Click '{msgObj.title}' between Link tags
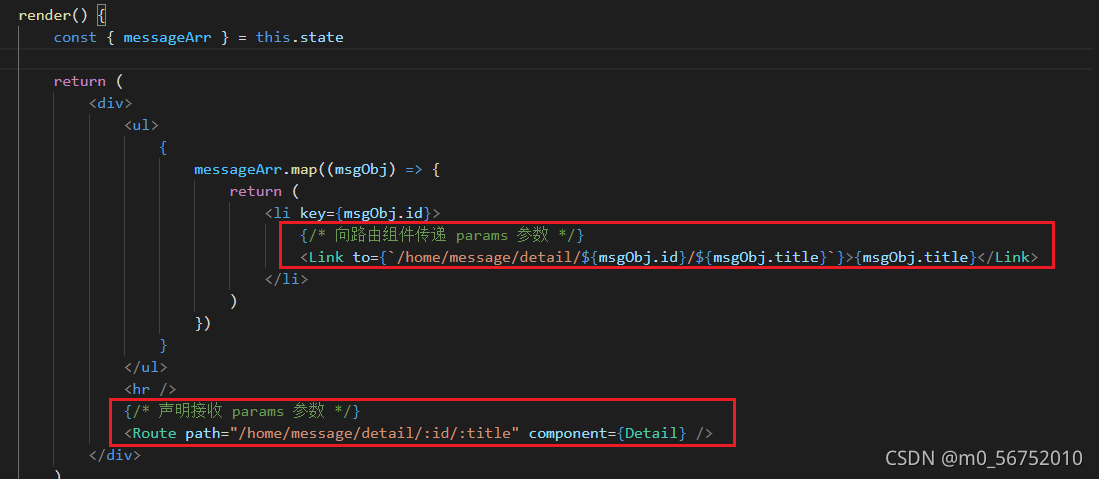Image resolution: width=1099 pixels, height=479 pixels. [915, 257]
